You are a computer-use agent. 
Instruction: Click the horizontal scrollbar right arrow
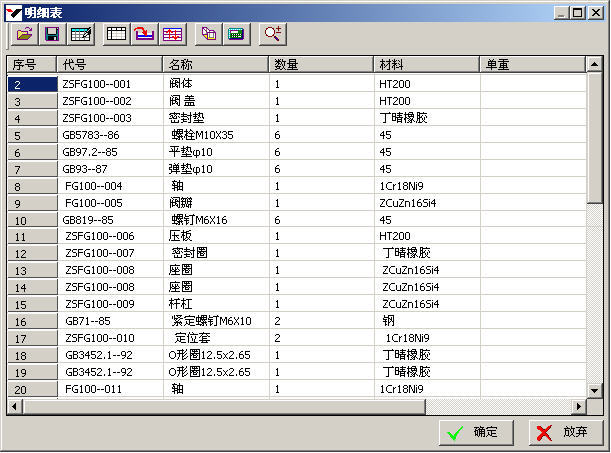(579, 407)
